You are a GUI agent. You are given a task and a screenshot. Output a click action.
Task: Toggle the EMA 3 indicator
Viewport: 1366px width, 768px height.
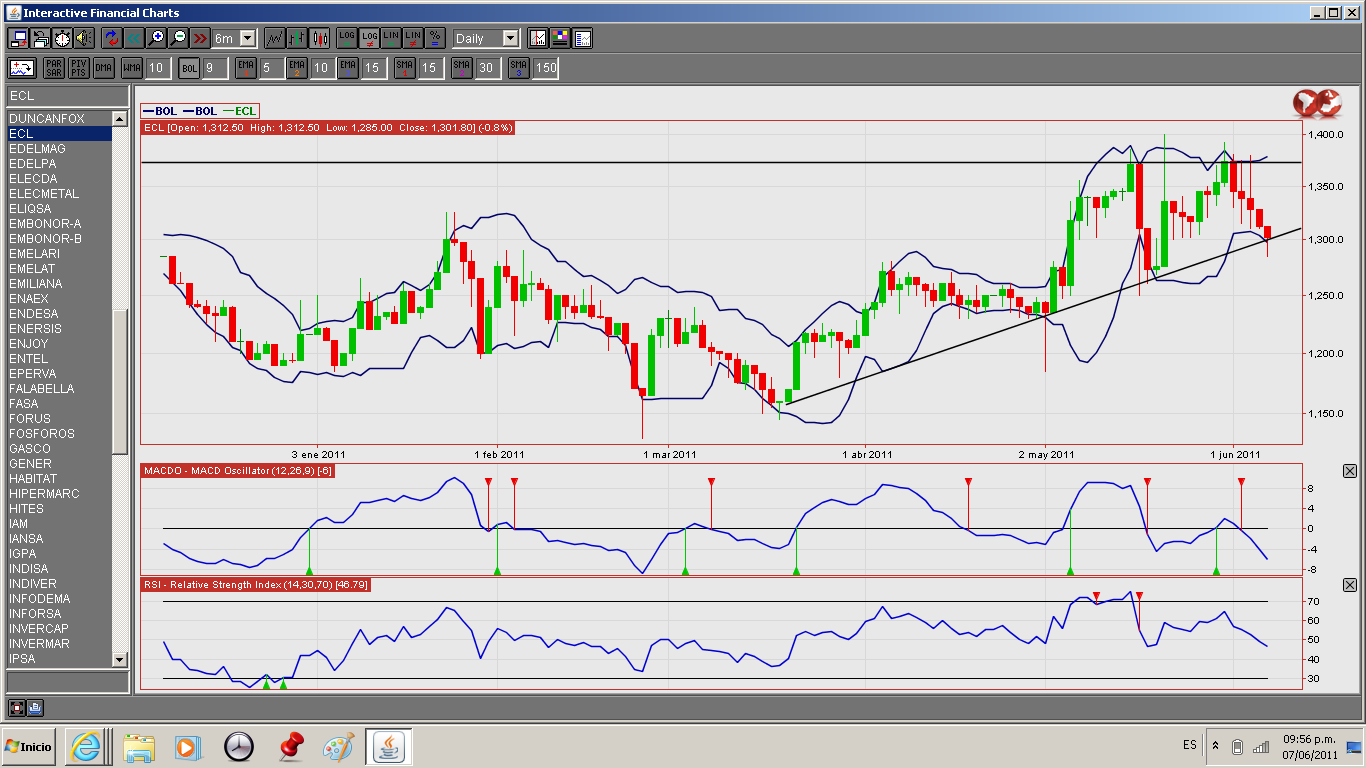347,67
